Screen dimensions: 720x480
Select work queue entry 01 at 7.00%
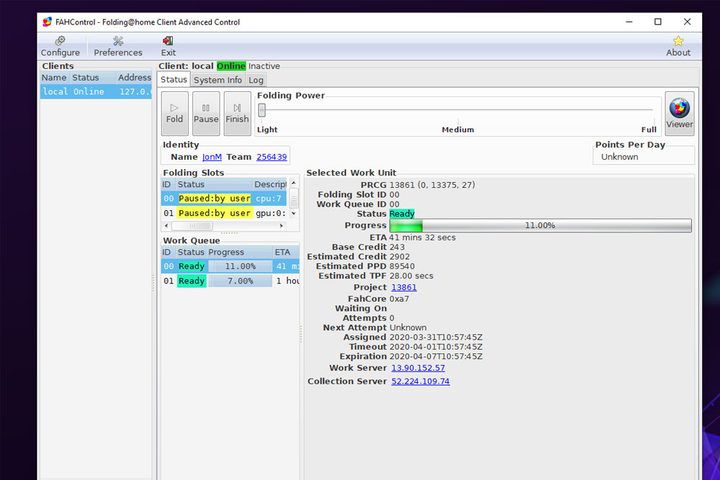pyautogui.click(x=230, y=281)
